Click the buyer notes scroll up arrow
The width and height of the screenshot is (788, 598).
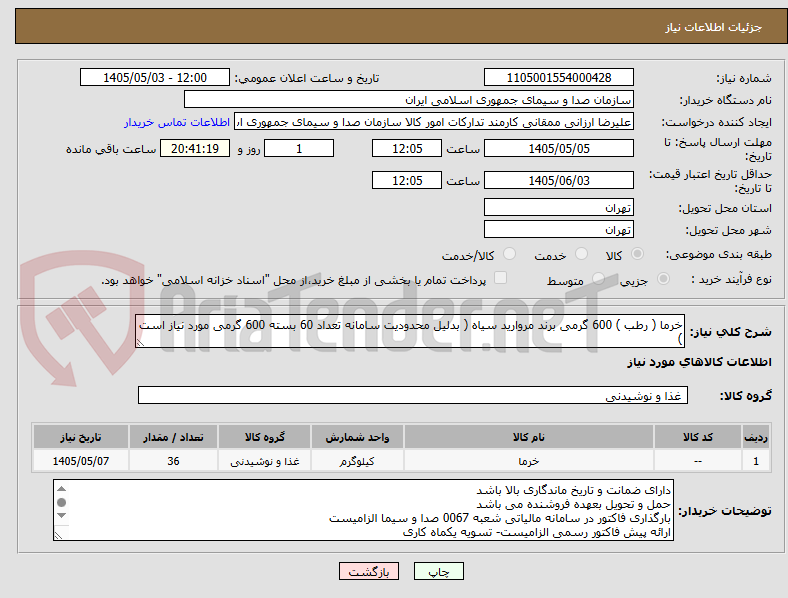(x=61, y=488)
